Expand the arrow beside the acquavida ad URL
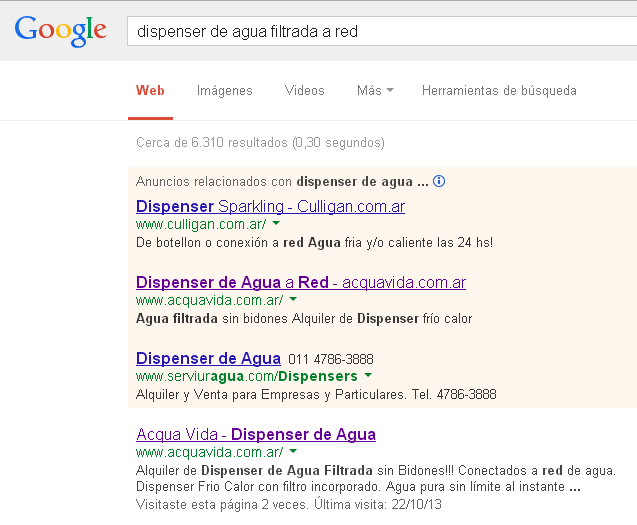 (292, 300)
